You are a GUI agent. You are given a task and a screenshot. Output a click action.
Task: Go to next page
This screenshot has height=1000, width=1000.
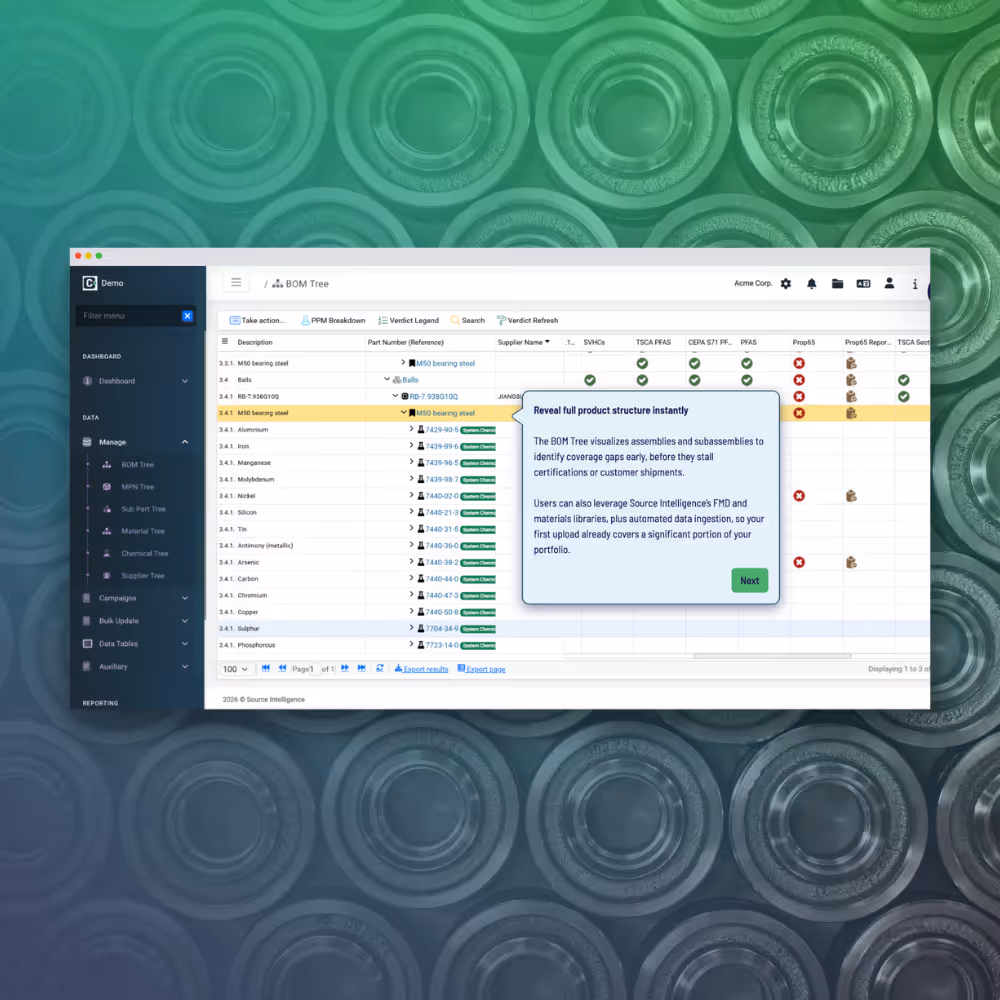[x=344, y=668]
